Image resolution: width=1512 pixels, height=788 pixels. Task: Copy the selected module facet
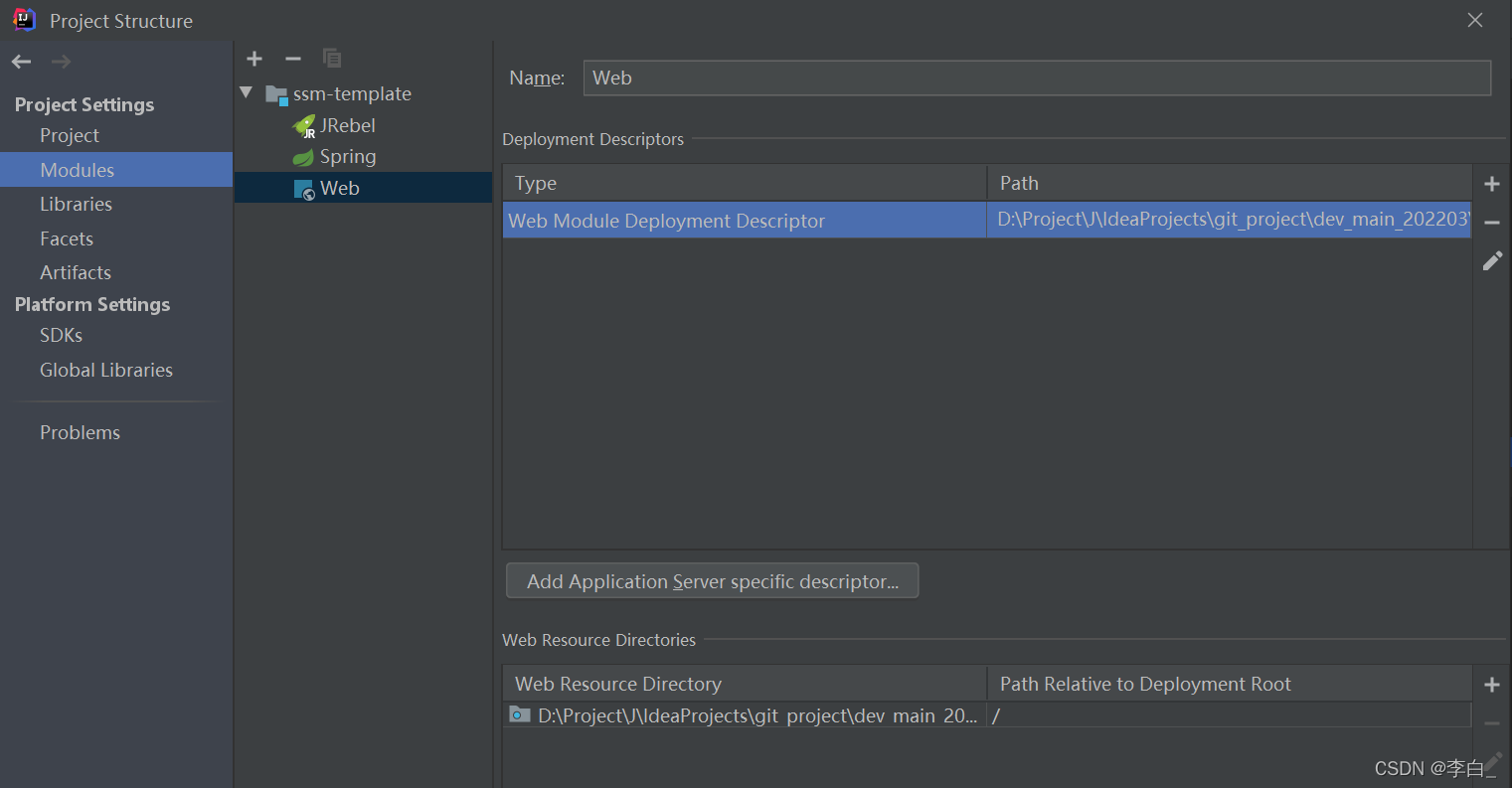[x=332, y=59]
